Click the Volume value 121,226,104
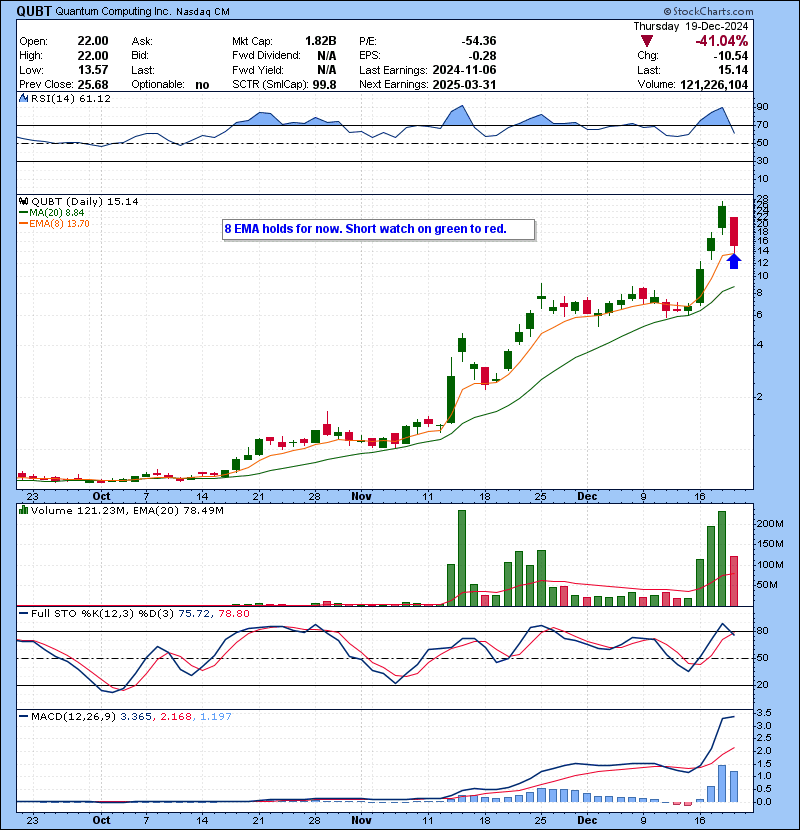800x830 pixels. pyautogui.click(x=714, y=85)
